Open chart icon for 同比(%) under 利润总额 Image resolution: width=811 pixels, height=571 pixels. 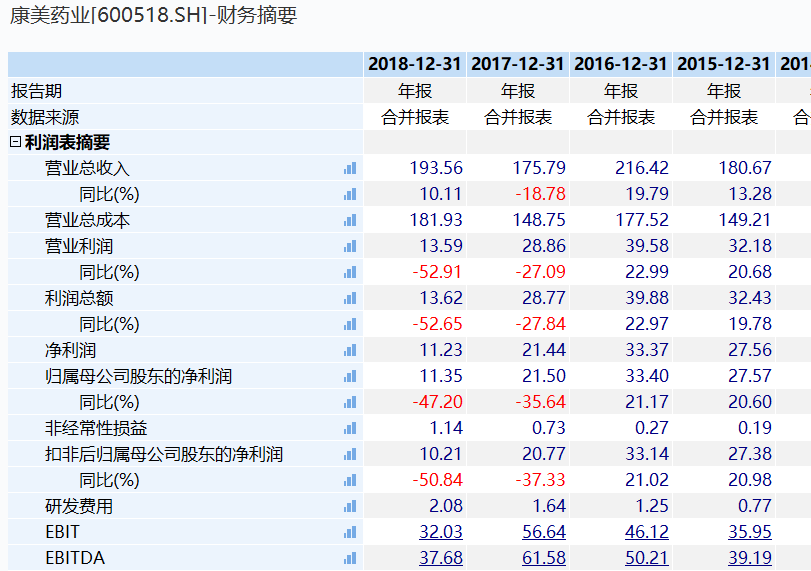pos(350,324)
